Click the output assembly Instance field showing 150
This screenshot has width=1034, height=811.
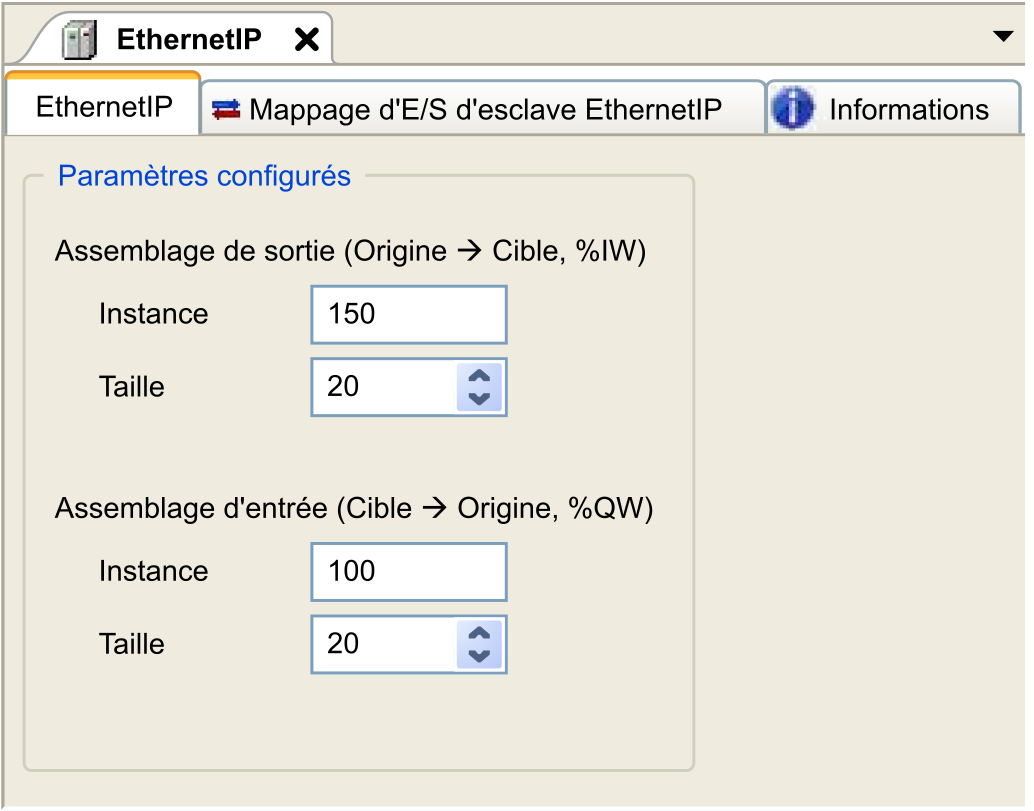tap(409, 315)
